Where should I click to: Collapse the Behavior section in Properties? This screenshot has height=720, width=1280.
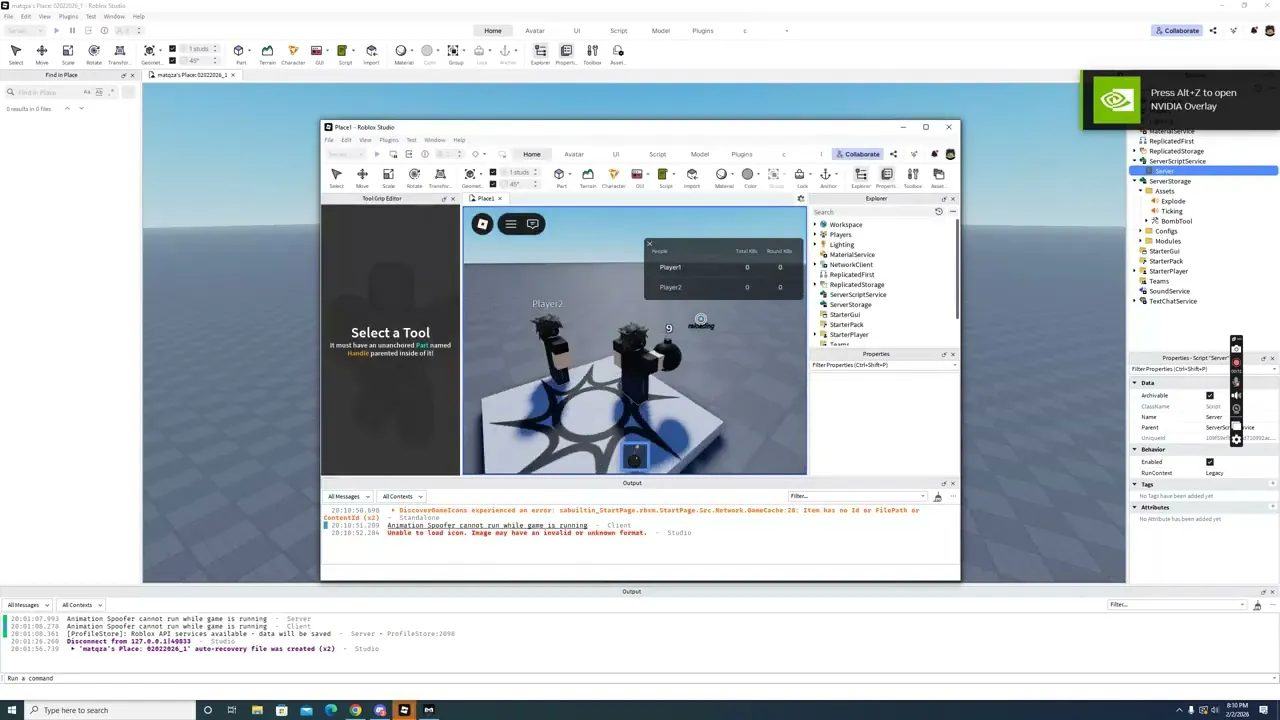tap(1135, 450)
